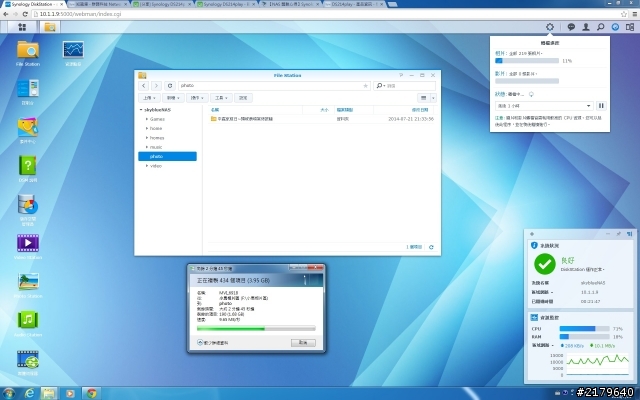Click the copy dialog green progress bar

tap(256, 328)
